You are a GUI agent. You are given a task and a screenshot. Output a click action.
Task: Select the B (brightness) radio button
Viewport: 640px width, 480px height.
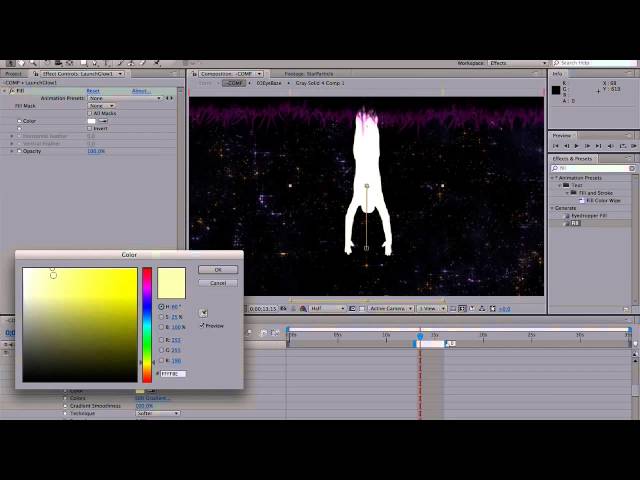click(x=161, y=327)
